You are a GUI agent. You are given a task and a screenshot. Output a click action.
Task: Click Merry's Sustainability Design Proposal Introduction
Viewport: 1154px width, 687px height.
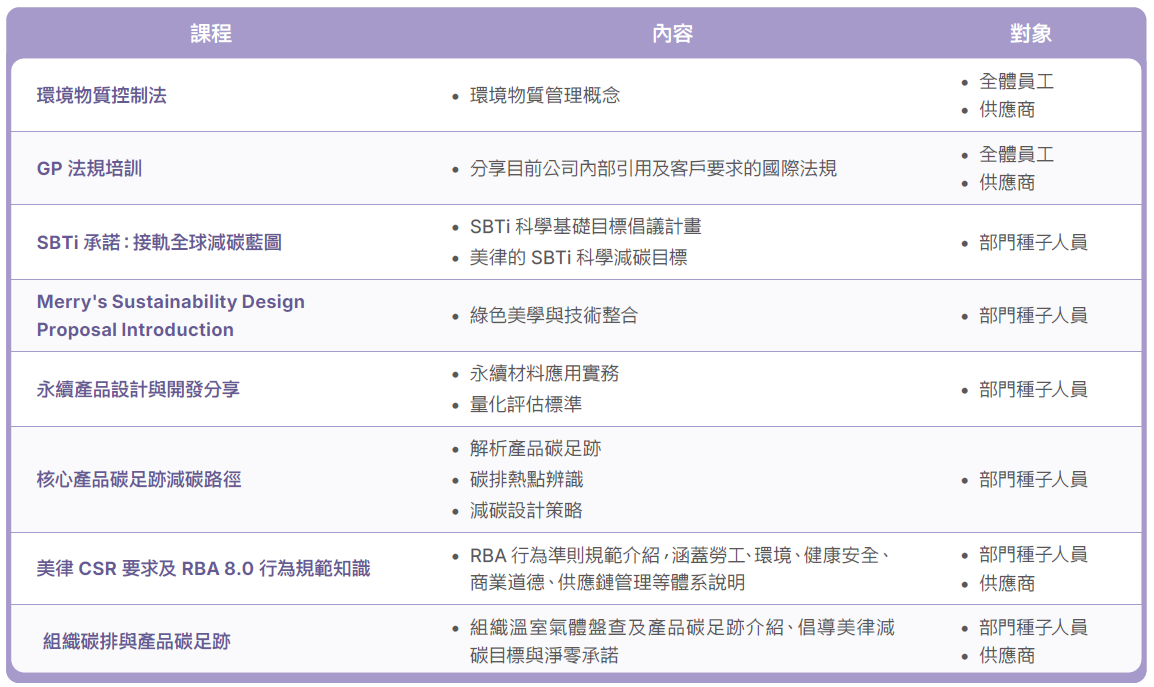(171, 315)
